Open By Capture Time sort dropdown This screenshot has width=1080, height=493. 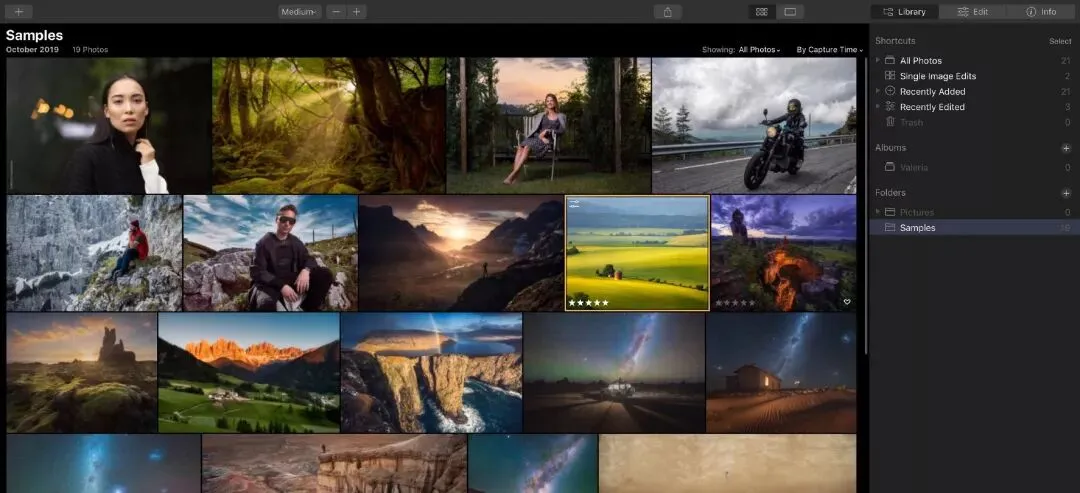[x=829, y=50]
